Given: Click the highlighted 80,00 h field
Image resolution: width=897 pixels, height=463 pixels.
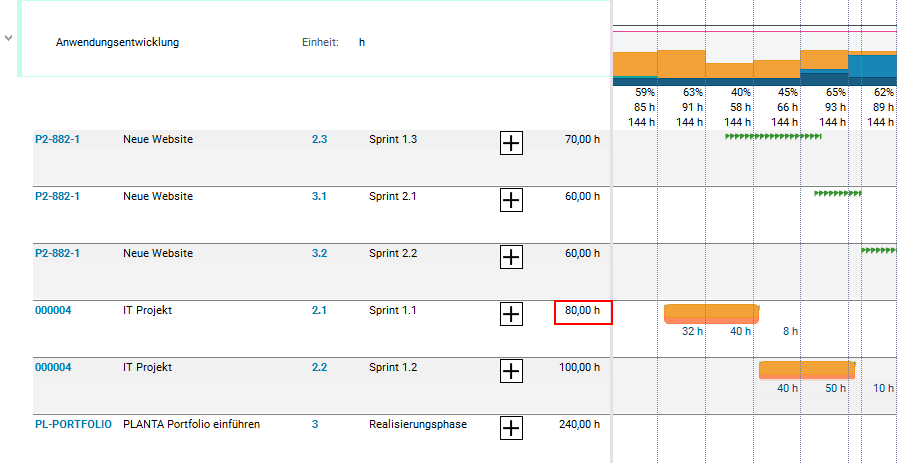Looking at the screenshot, I should point(583,312).
